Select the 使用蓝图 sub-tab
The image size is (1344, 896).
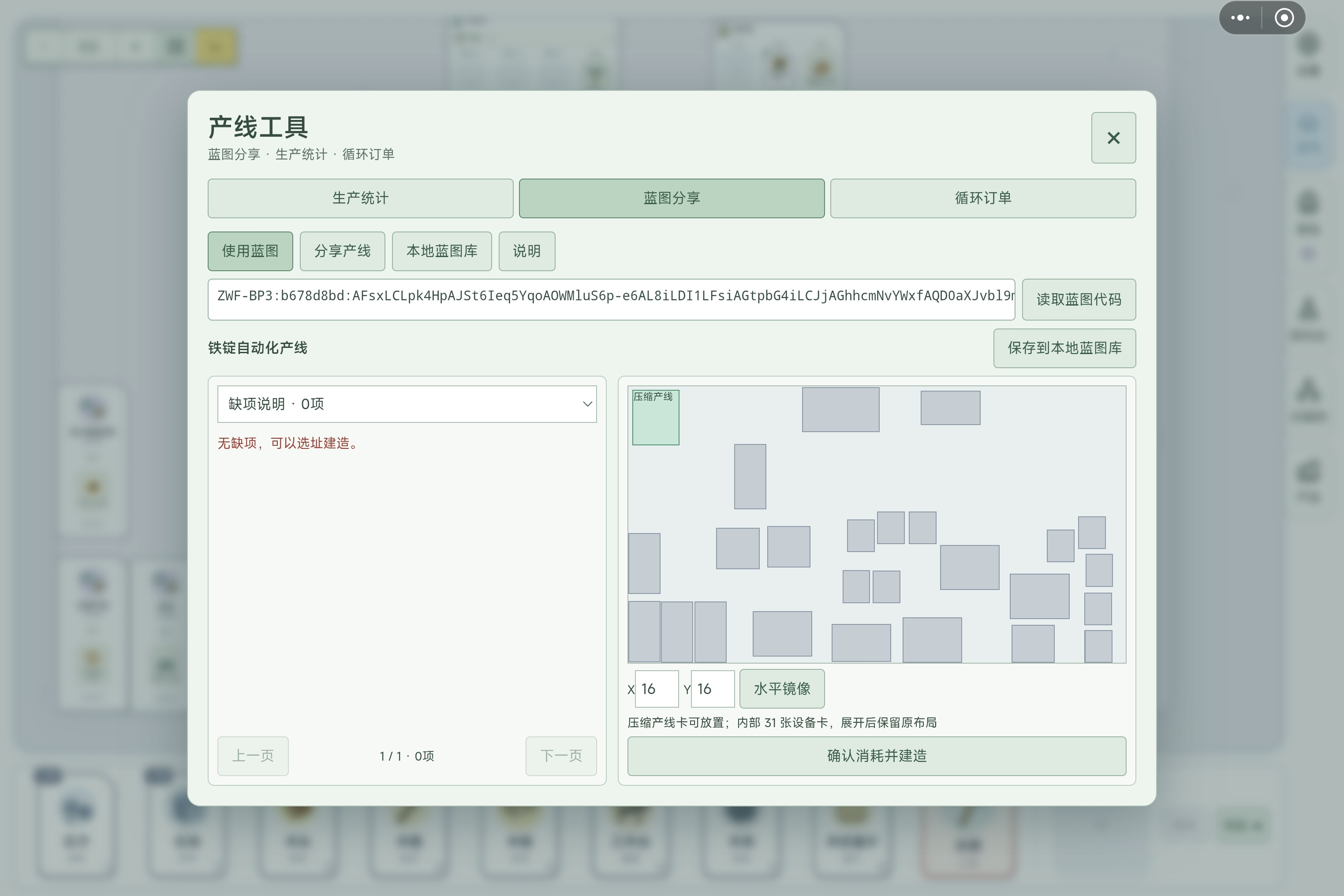point(250,251)
